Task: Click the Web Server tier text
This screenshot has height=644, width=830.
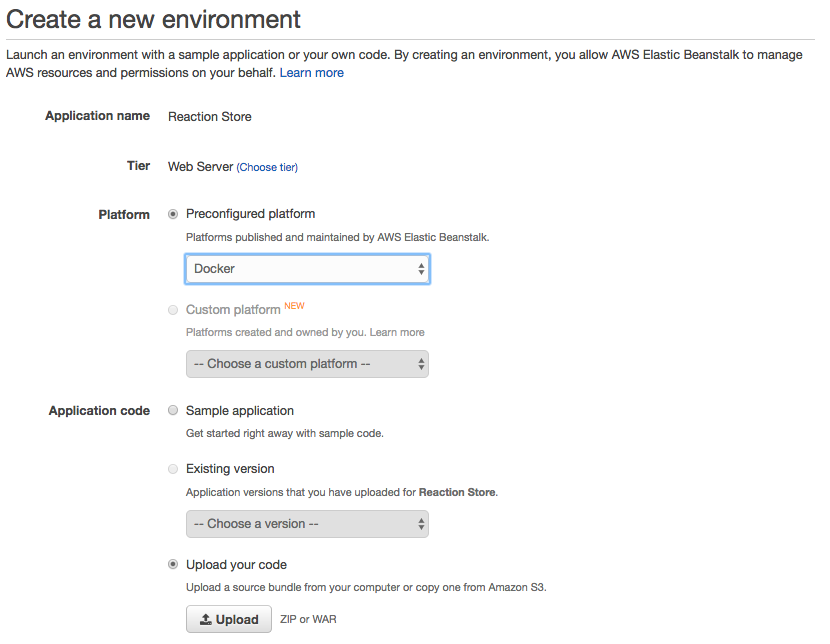Action: point(200,167)
